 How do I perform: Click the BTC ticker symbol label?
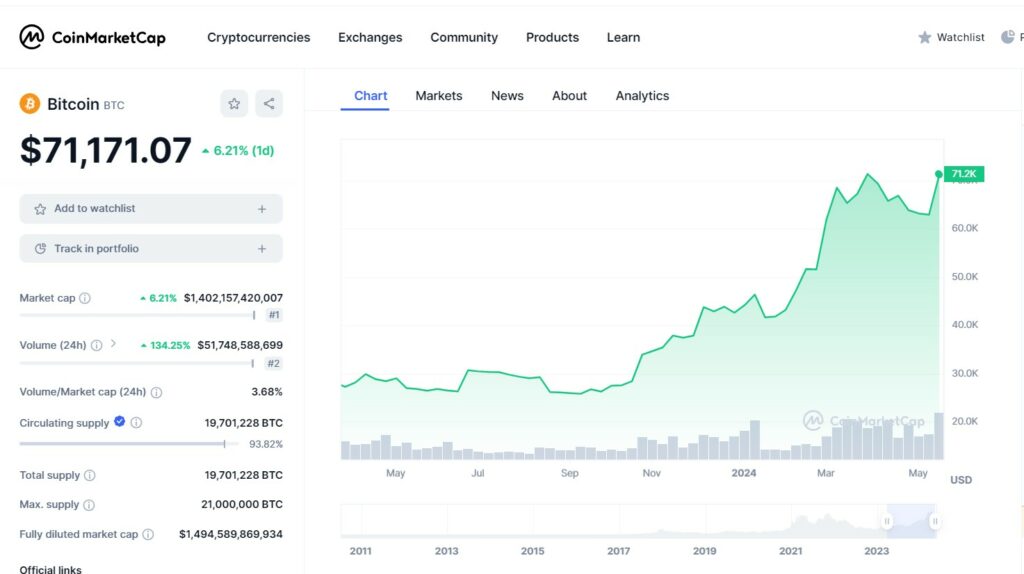pos(114,105)
